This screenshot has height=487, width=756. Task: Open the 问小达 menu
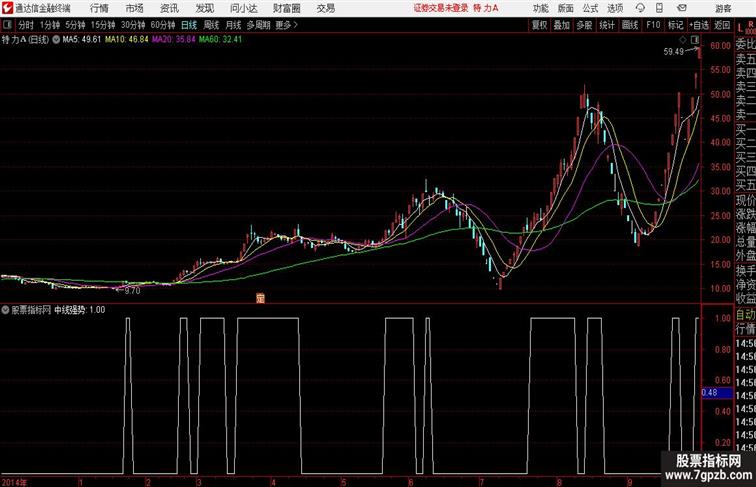[x=243, y=8]
